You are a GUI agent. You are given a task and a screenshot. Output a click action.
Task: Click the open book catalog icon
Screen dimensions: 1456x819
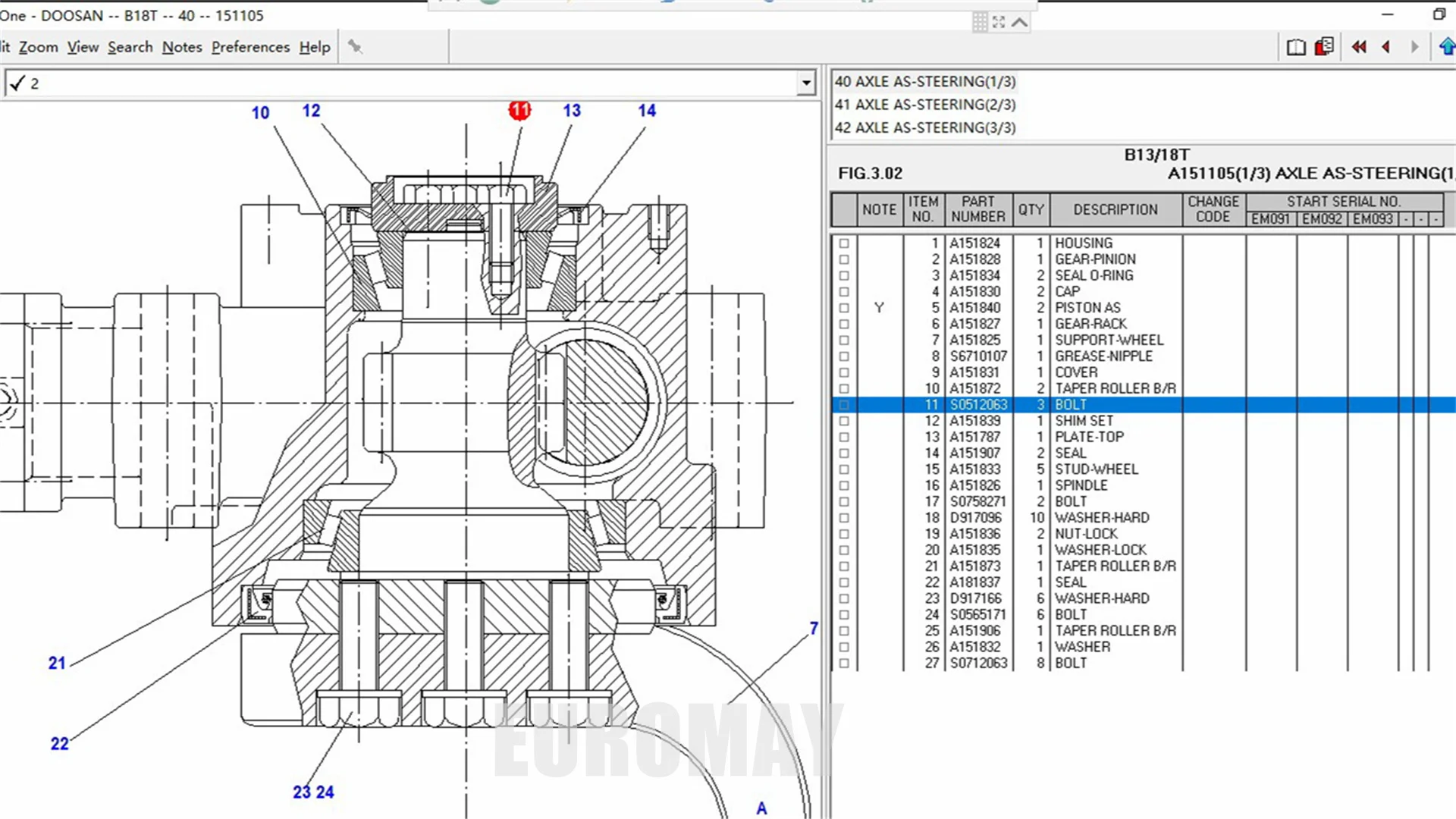pos(1296,47)
